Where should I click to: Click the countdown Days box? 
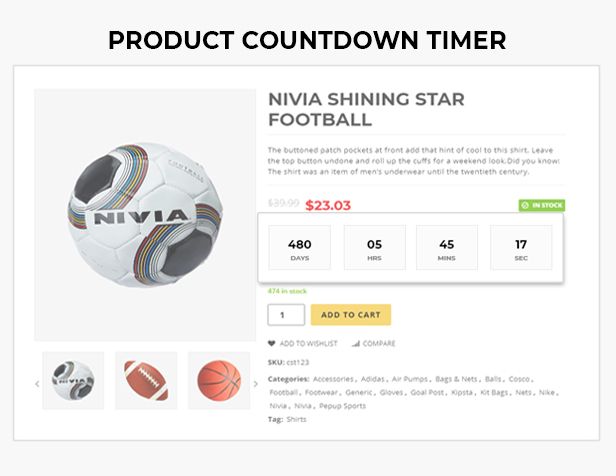click(x=300, y=247)
